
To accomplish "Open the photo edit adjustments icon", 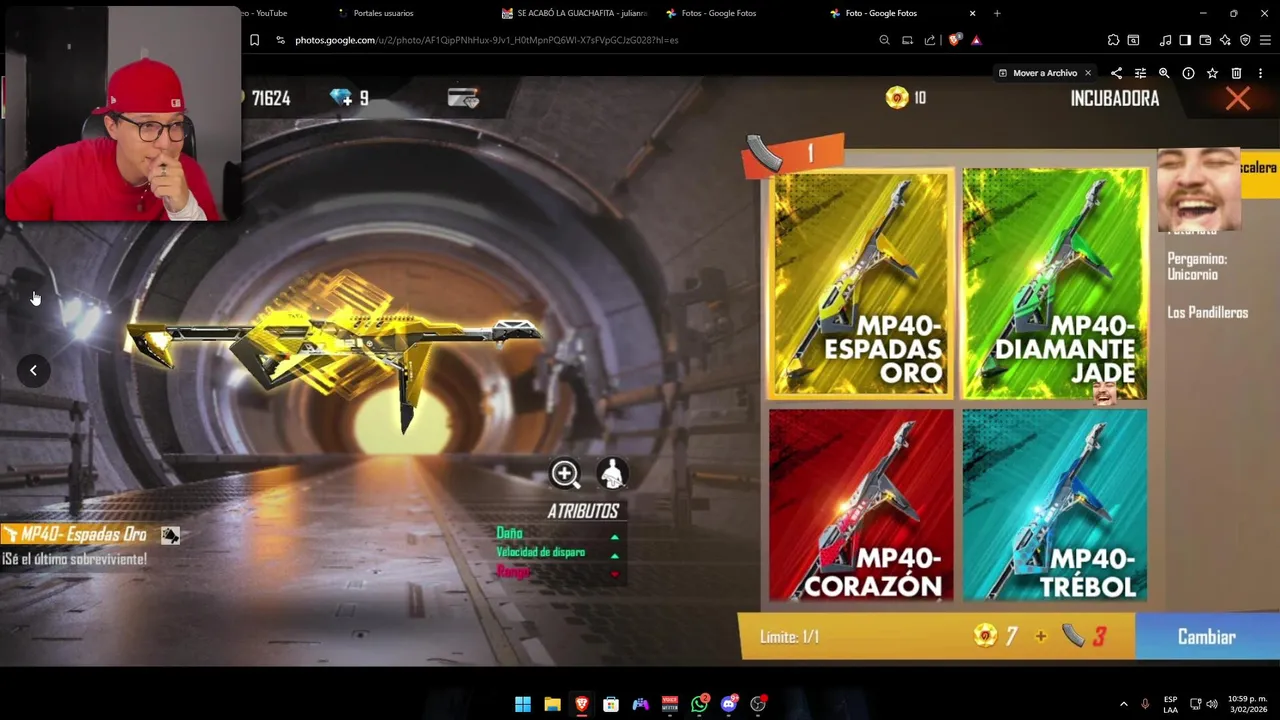I will point(1140,73).
